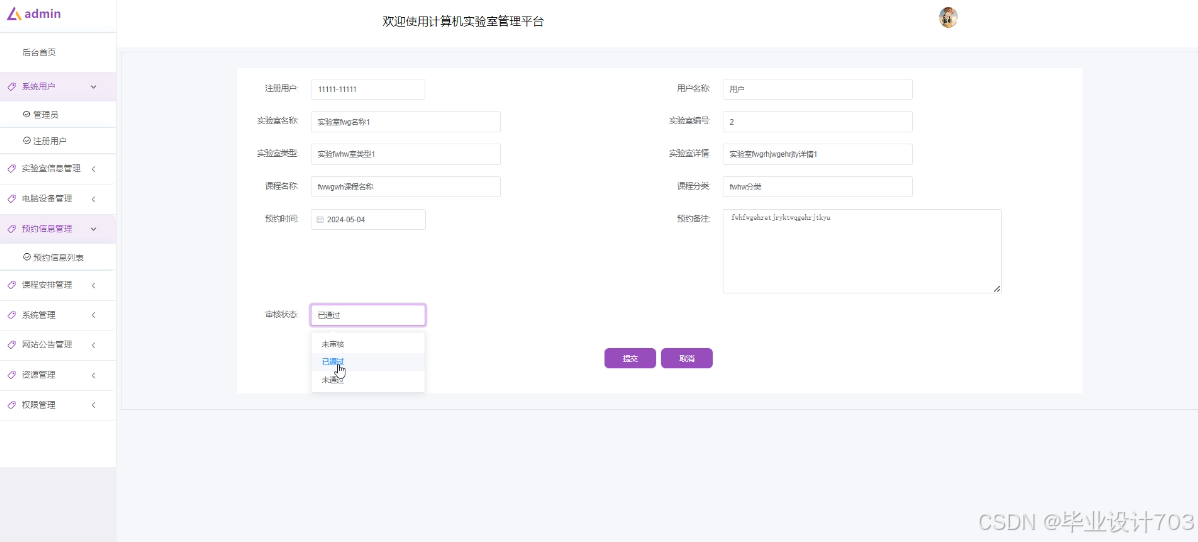
Task: Expand the 系统管理 chevron
Action: pos(93,315)
